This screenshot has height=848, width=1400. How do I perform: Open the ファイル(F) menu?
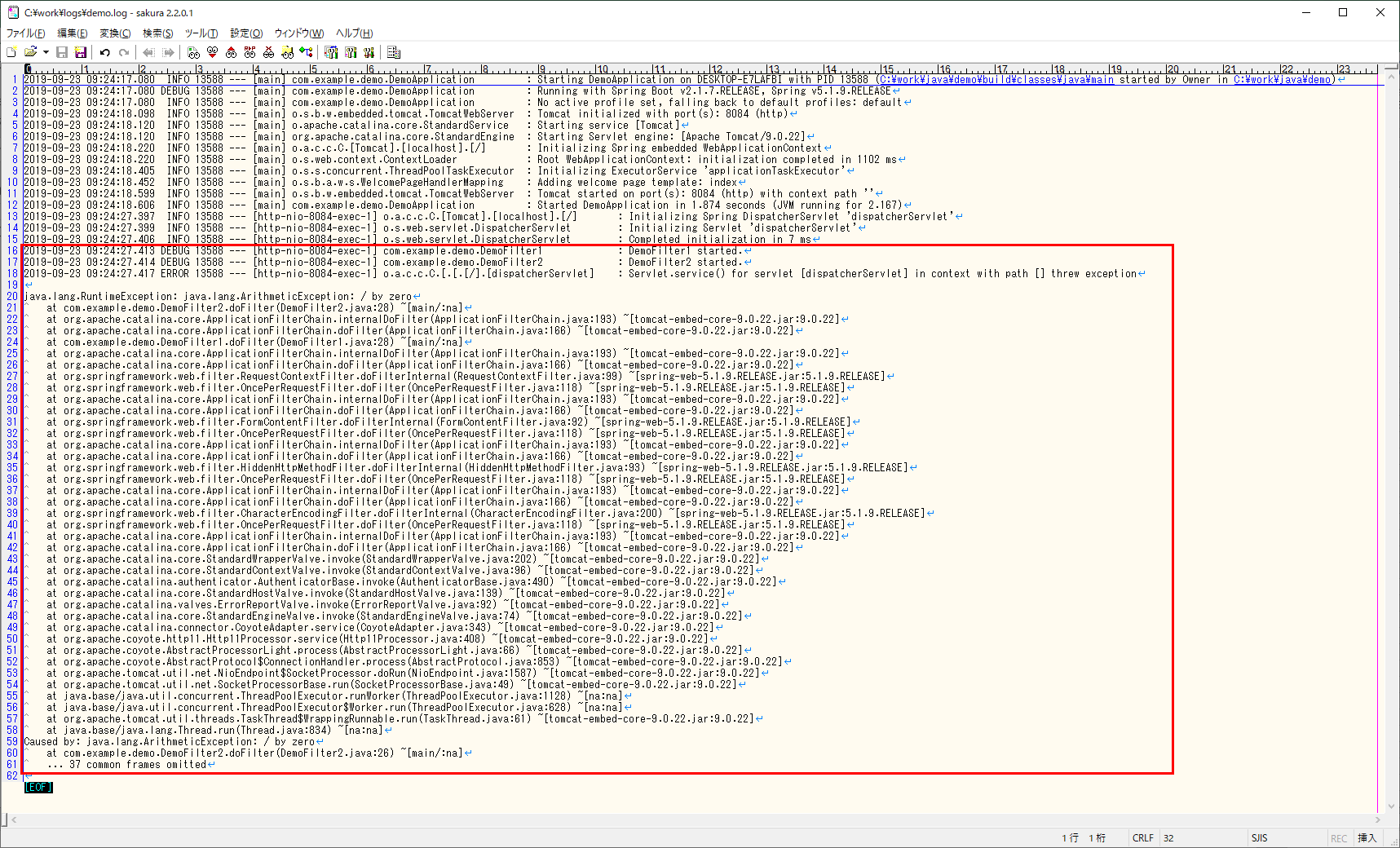pyautogui.click(x=26, y=33)
